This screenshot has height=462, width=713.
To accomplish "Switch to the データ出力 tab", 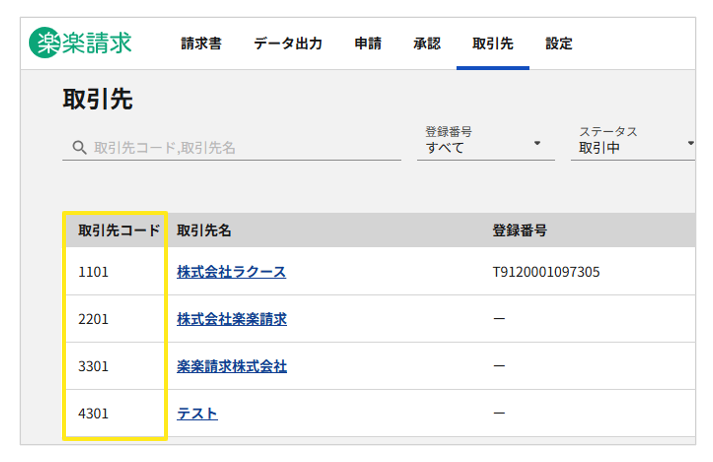I will [288, 44].
